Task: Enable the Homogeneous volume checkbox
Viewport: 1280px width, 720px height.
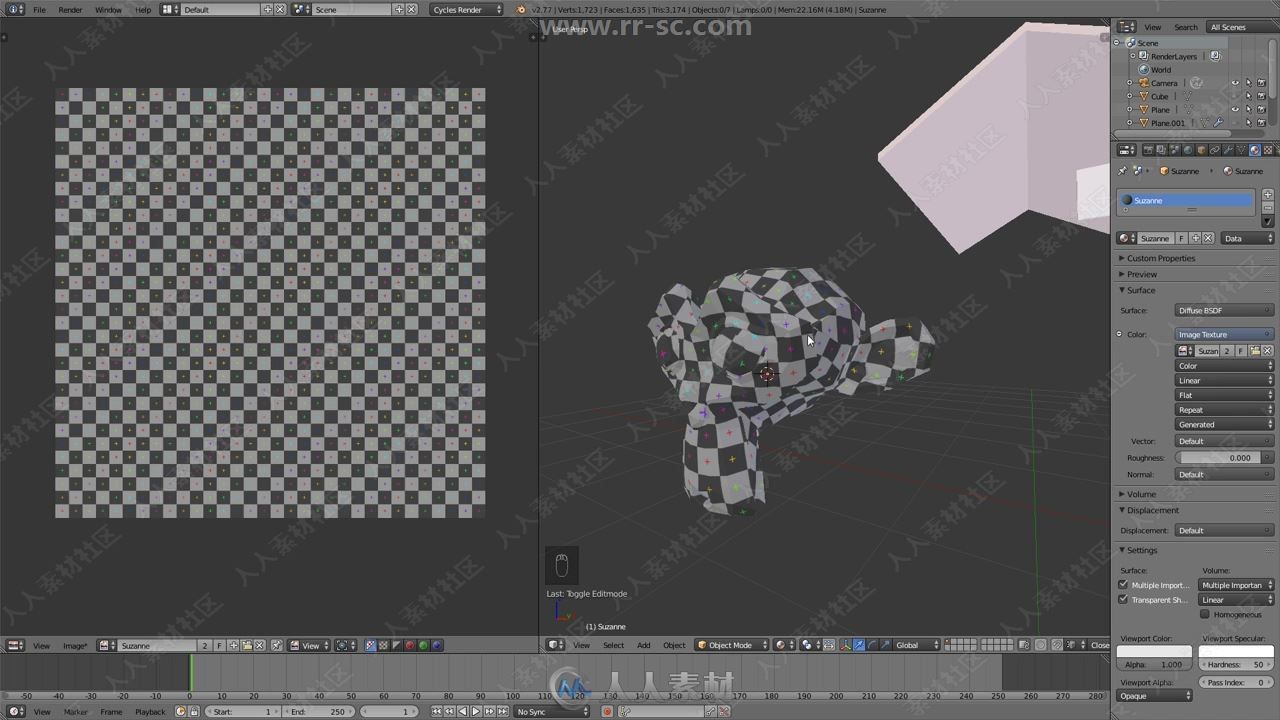Action: click(x=1204, y=614)
